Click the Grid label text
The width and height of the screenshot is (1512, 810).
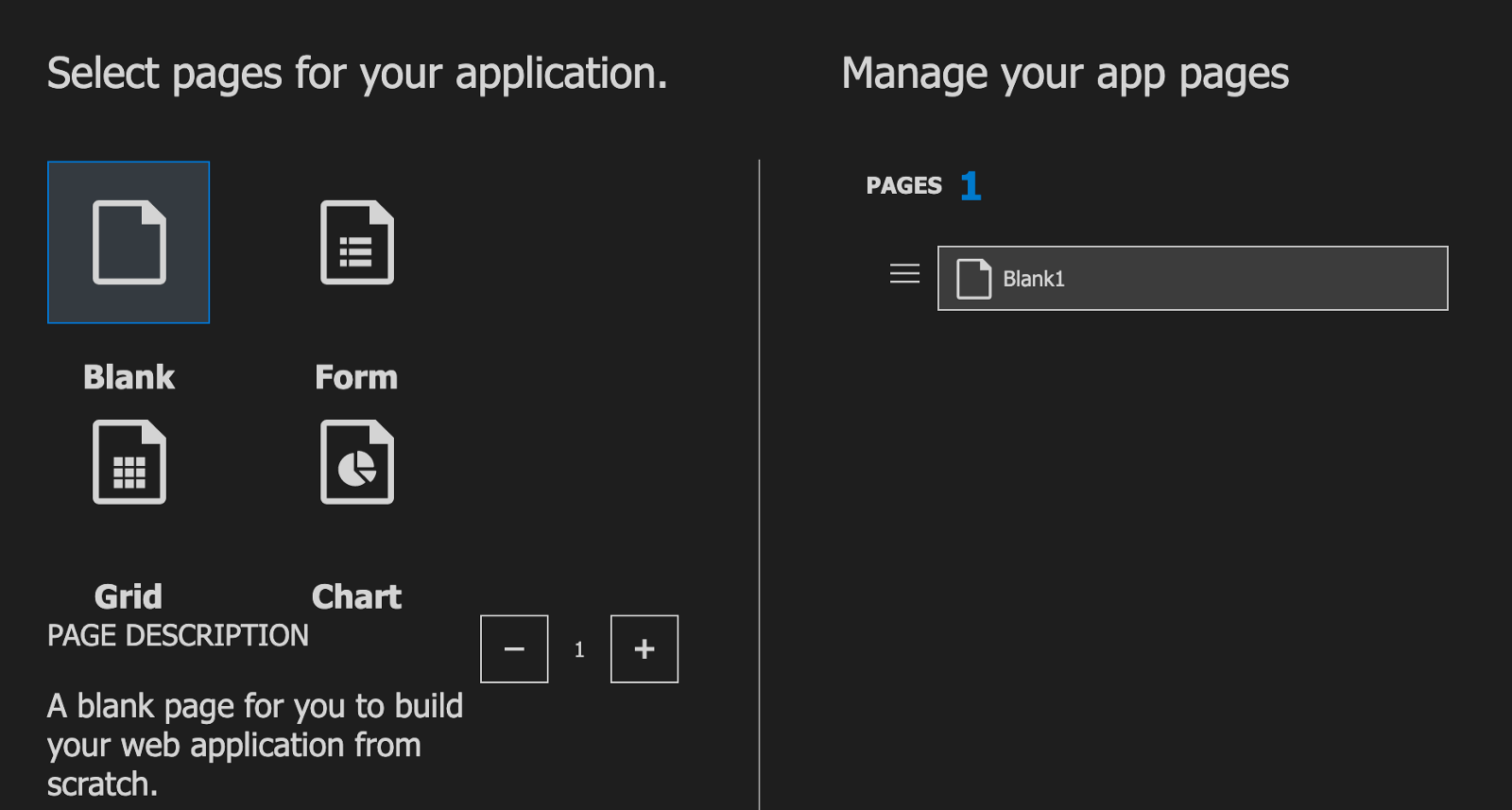point(129,596)
